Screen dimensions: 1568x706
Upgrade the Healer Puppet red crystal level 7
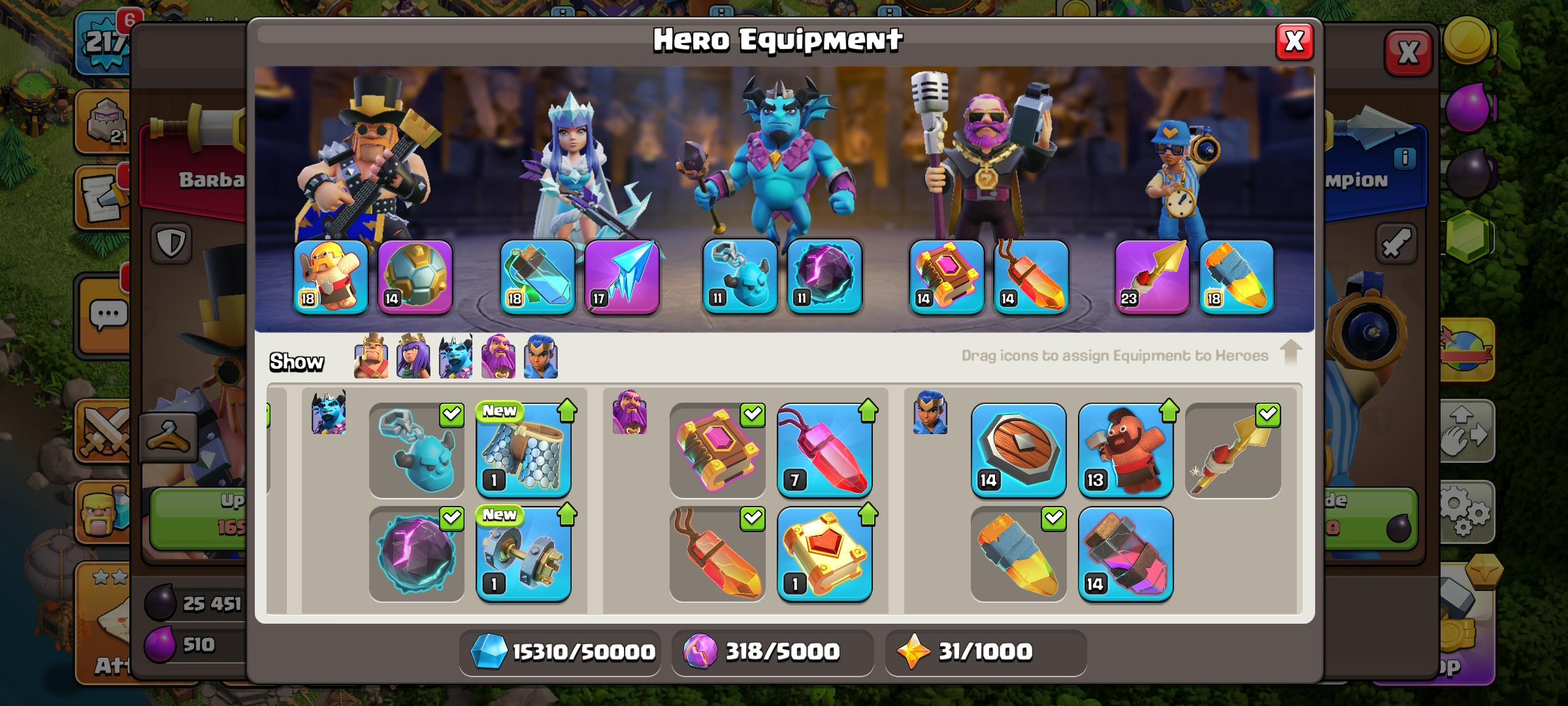click(825, 450)
